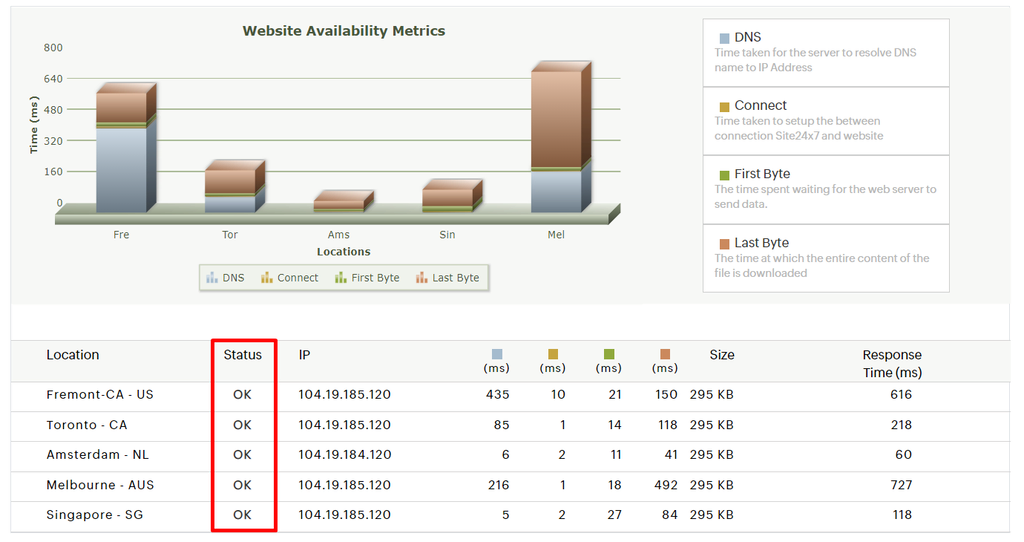Click the Website Availability Metrics chart title
Image resolution: width=1024 pixels, height=542 pixels.
[x=344, y=31]
